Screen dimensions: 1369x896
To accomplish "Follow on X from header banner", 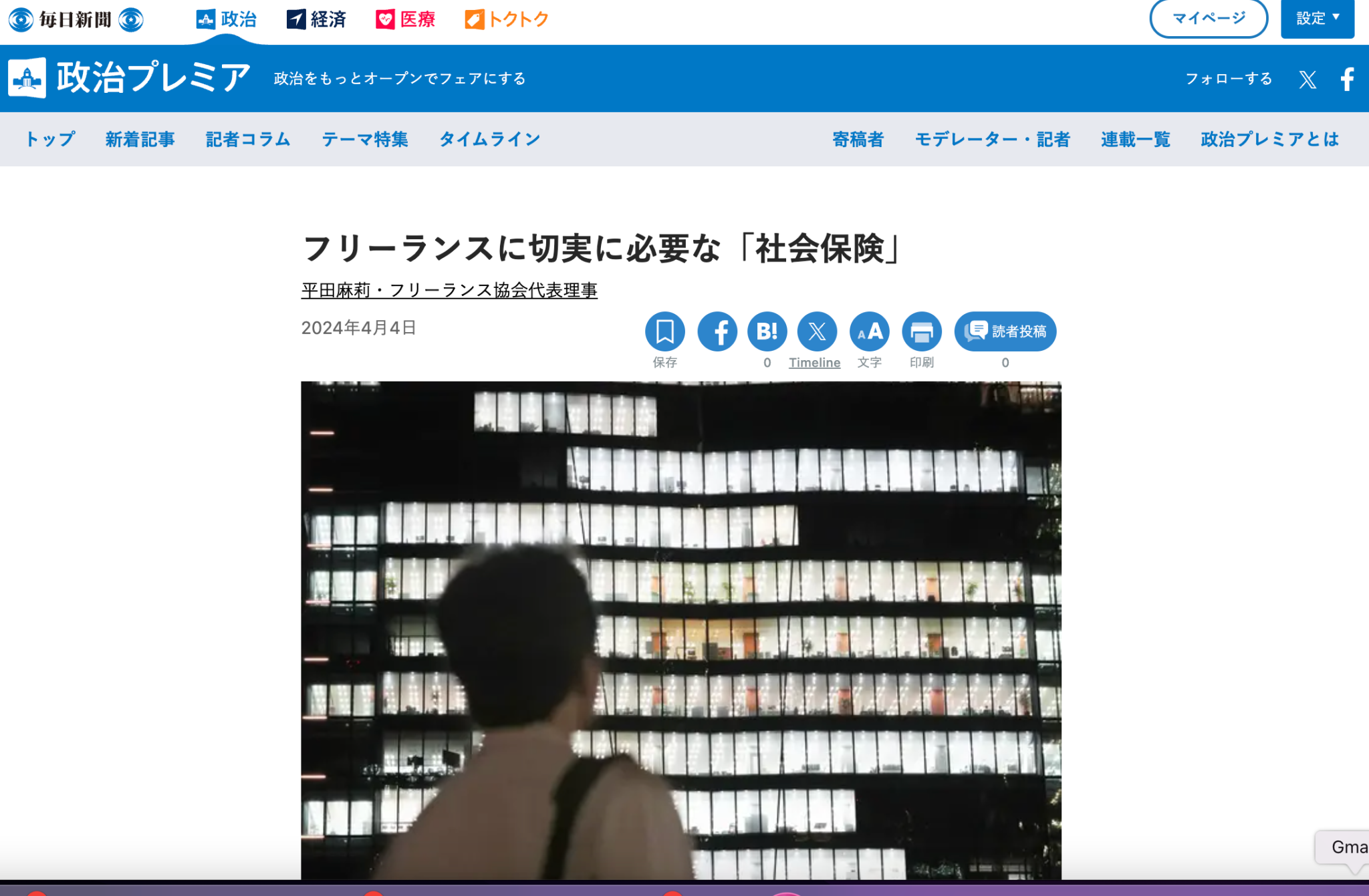I will pos(1308,80).
